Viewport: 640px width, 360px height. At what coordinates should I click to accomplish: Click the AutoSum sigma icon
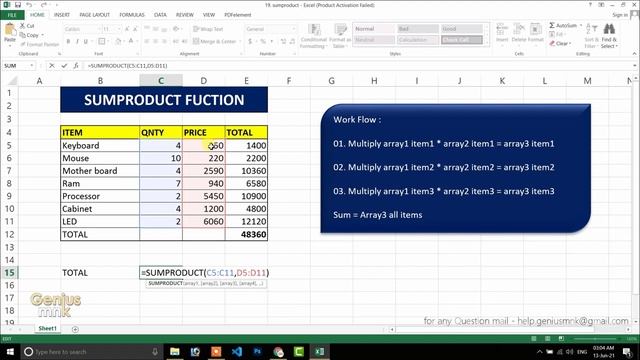[x=552, y=25]
